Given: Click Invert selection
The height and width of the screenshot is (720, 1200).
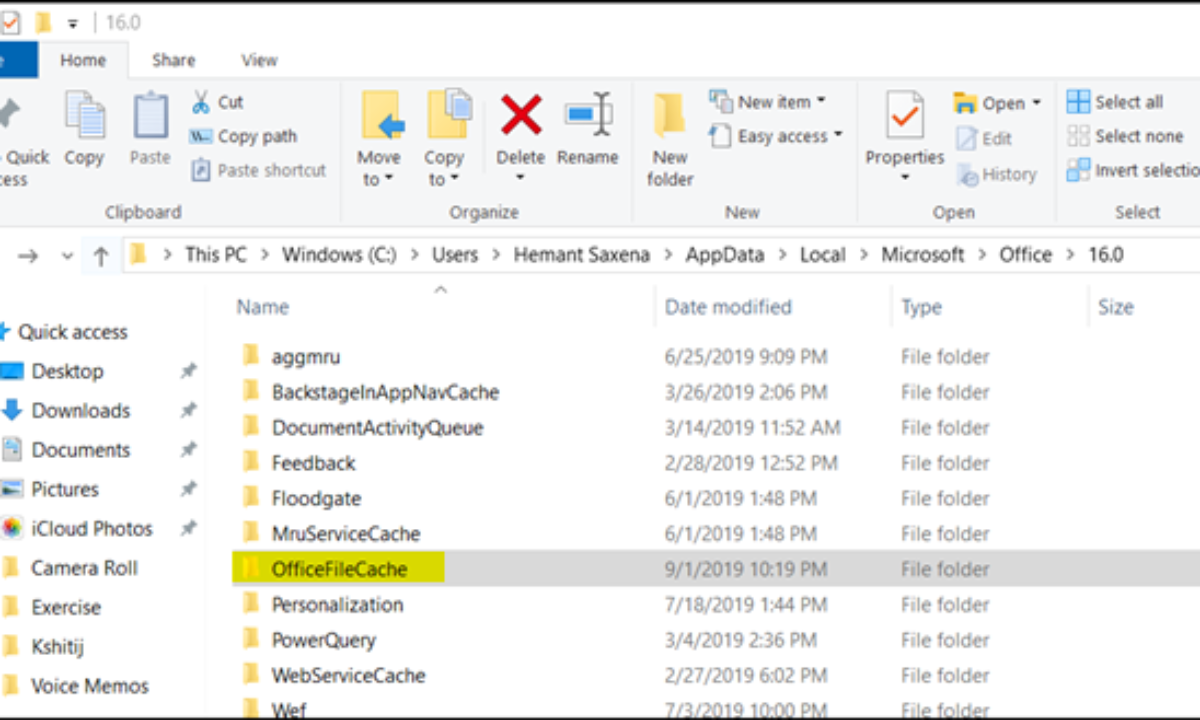Looking at the screenshot, I should (1132, 170).
